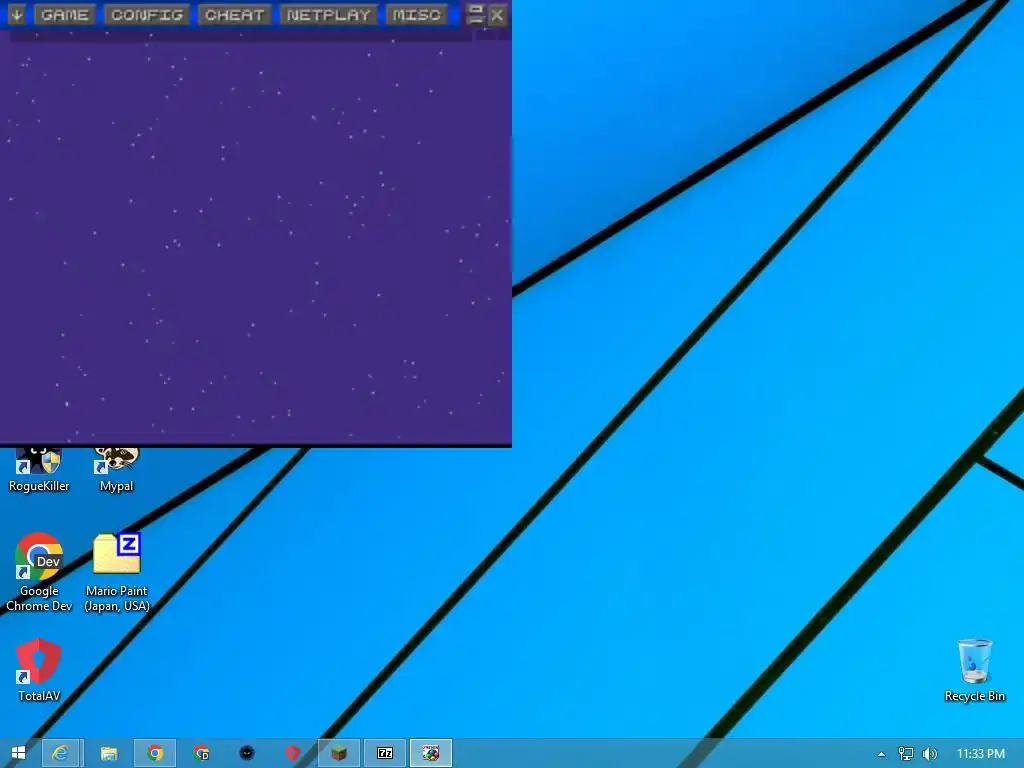Show hidden system tray icons
The width and height of the screenshot is (1024, 768).
(881, 754)
